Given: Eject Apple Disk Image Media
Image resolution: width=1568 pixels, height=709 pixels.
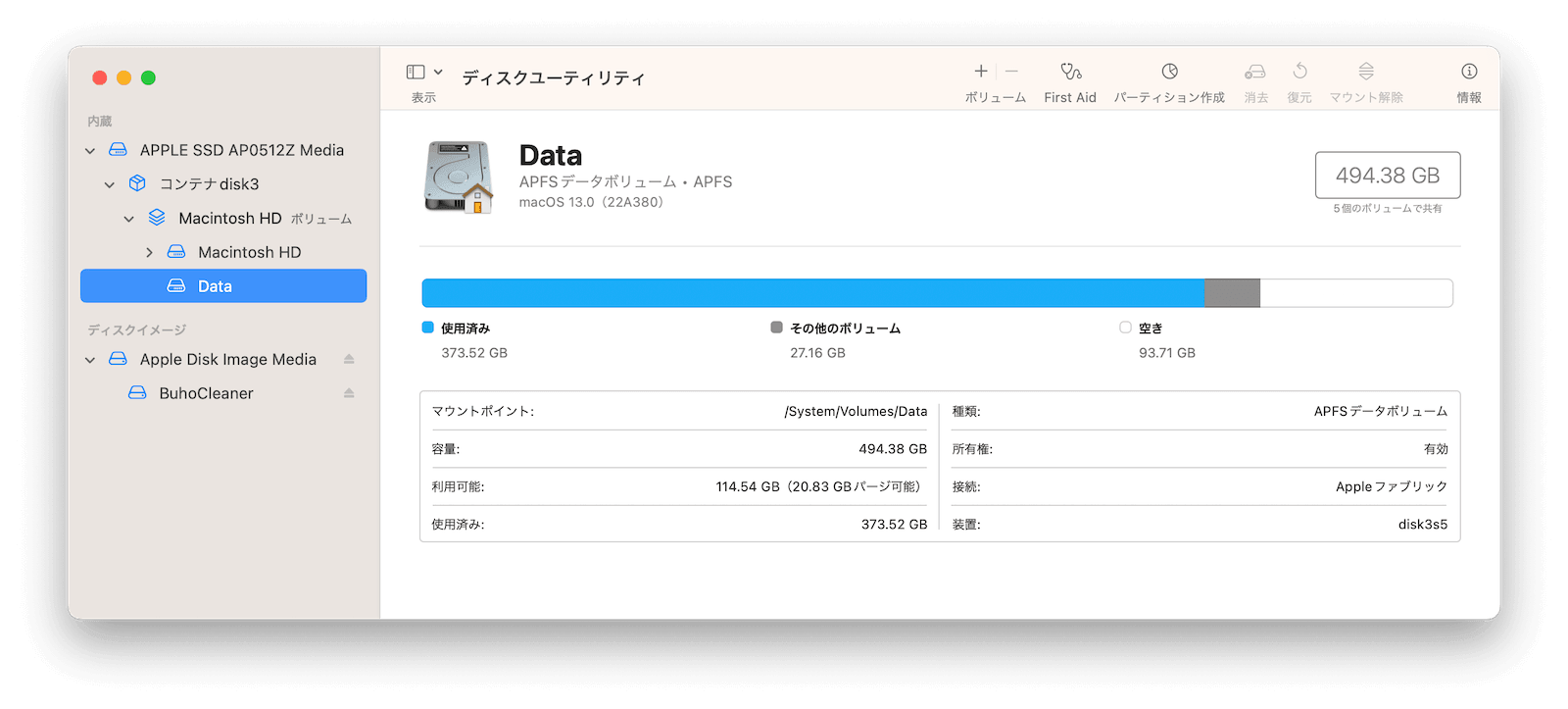Looking at the screenshot, I should [349, 359].
